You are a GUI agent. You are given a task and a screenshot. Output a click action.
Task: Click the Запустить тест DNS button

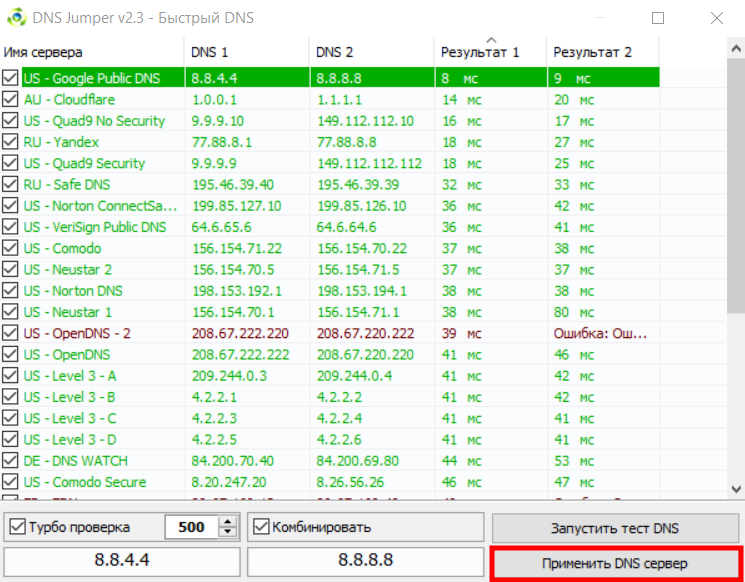tap(615, 528)
